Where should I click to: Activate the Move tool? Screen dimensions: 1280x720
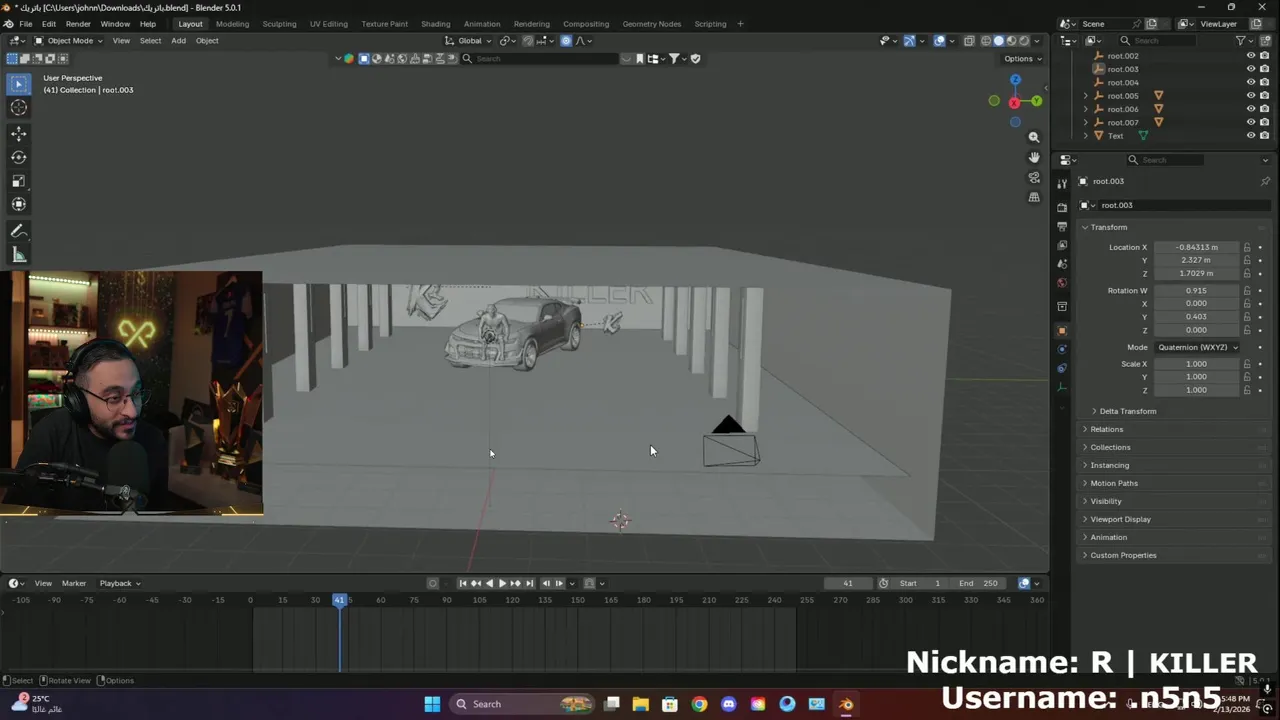pos(19,133)
